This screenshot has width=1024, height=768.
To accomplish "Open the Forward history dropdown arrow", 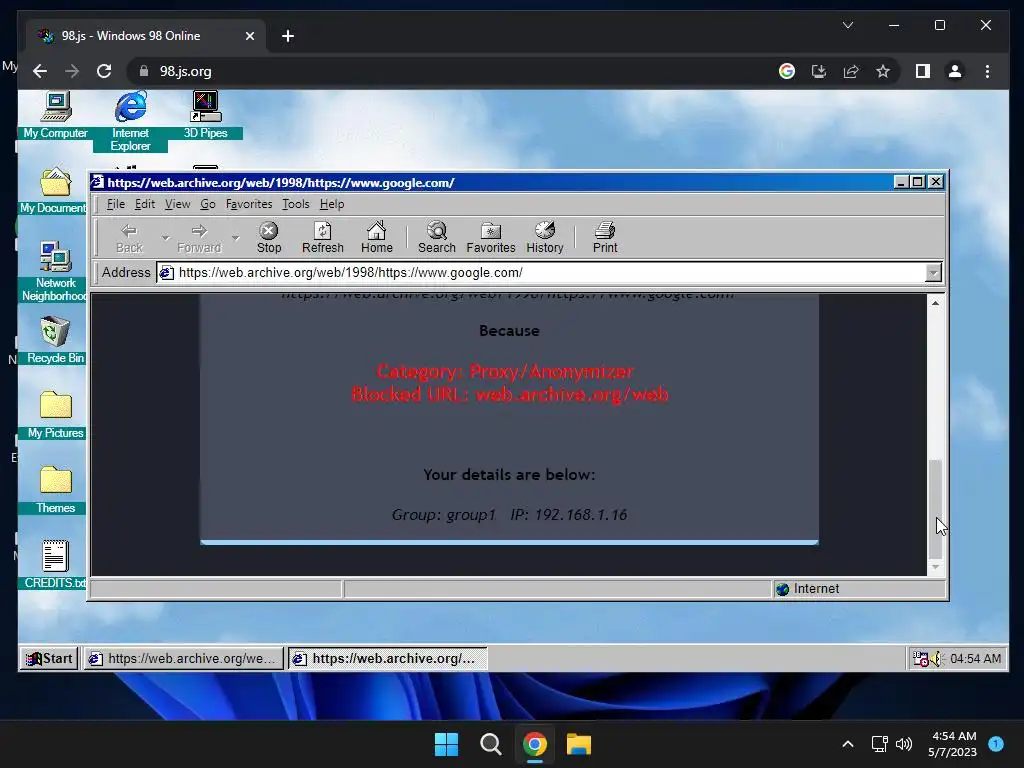I will pyautogui.click(x=236, y=238).
